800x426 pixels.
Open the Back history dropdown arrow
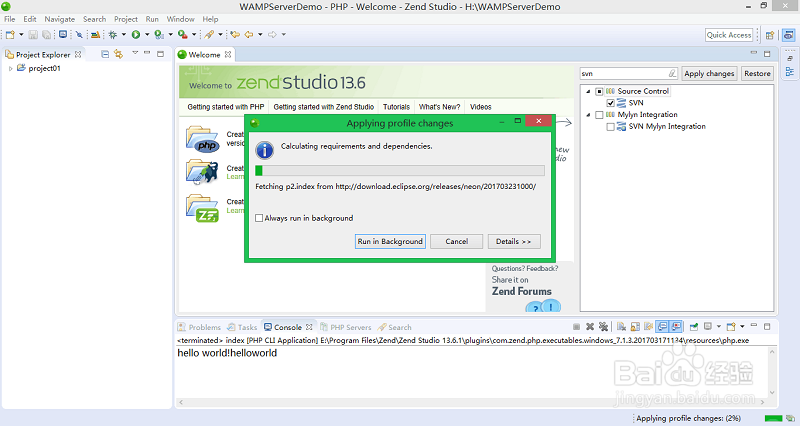(260, 35)
